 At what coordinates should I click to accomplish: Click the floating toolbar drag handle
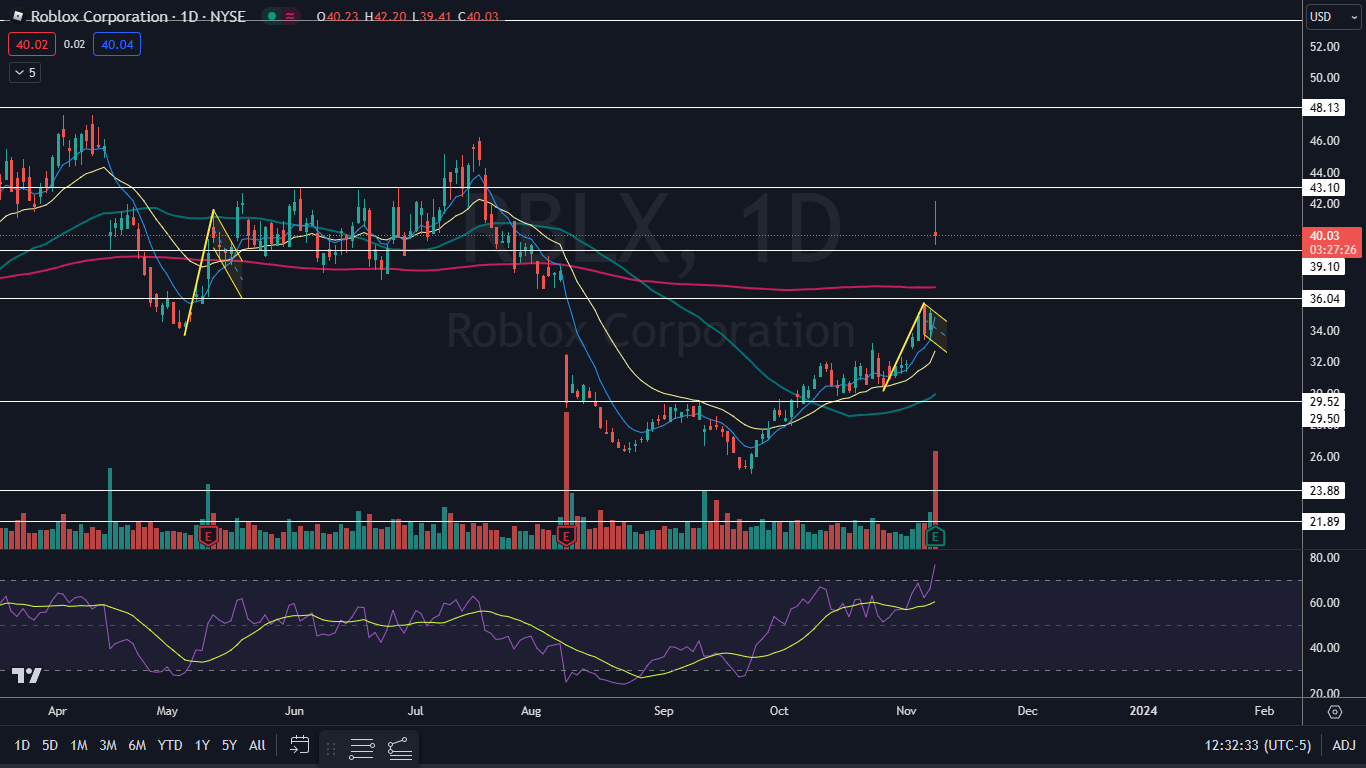click(331, 747)
